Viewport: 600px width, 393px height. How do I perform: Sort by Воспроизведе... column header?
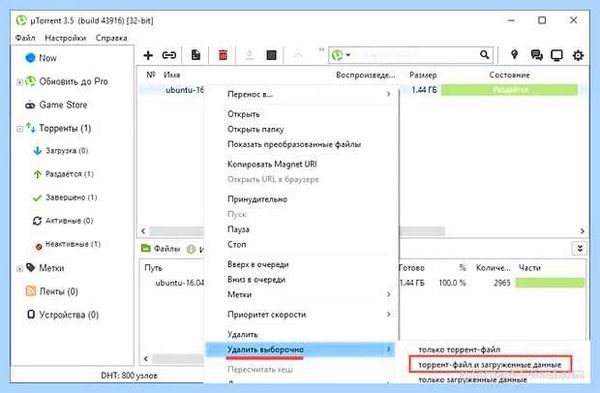(365, 75)
